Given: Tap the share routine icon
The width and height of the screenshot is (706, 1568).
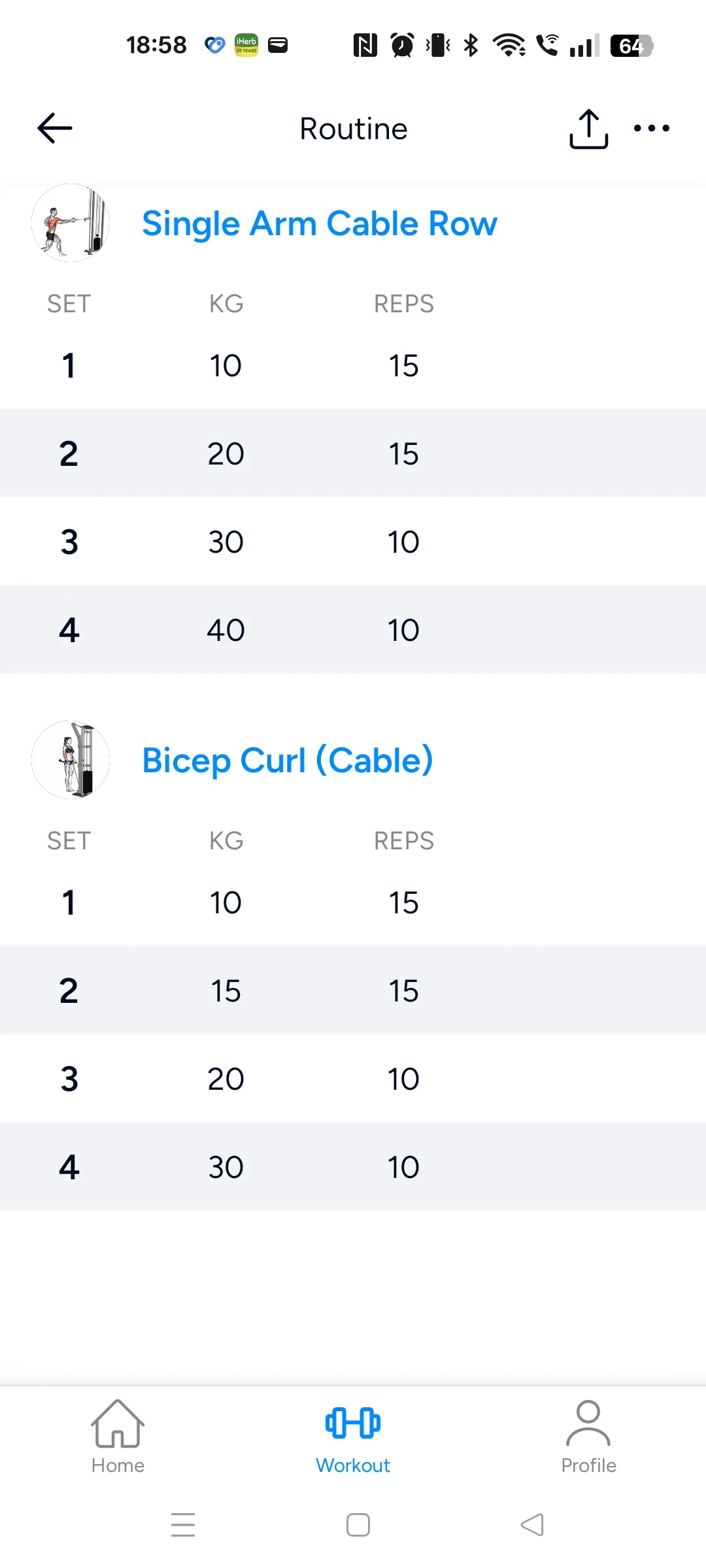Looking at the screenshot, I should pos(588,129).
